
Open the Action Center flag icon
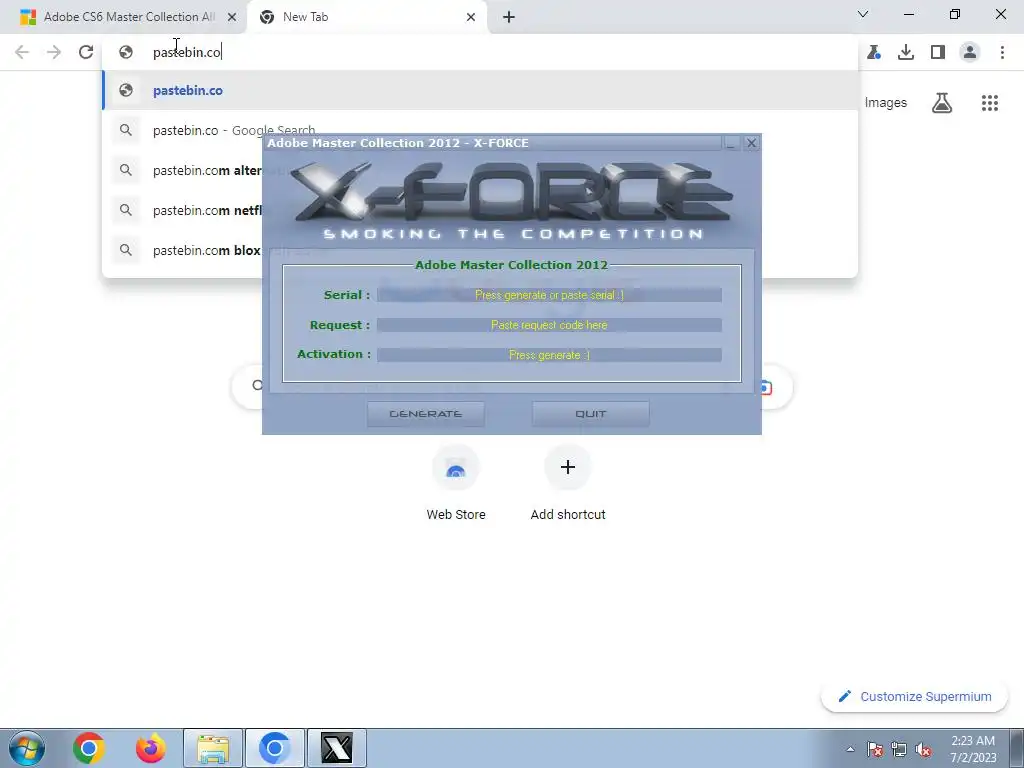click(x=875, y=749)
